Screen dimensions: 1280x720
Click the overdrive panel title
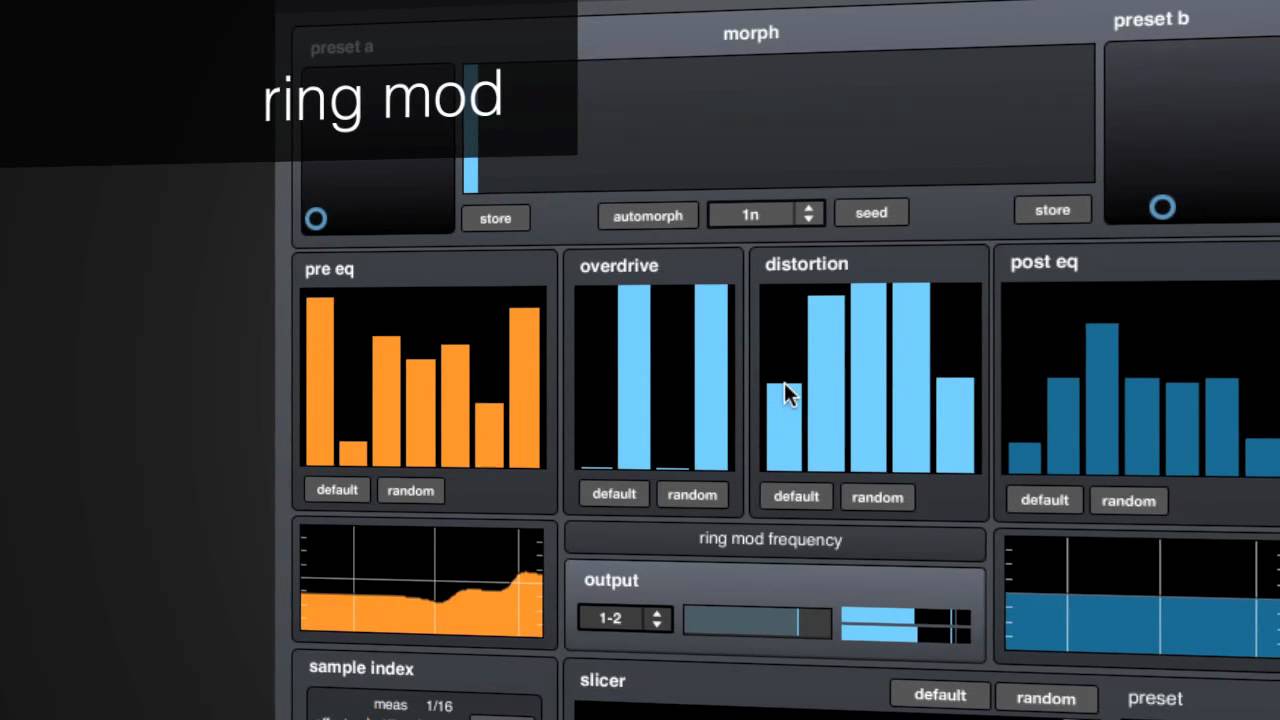[x=619, y=266]
